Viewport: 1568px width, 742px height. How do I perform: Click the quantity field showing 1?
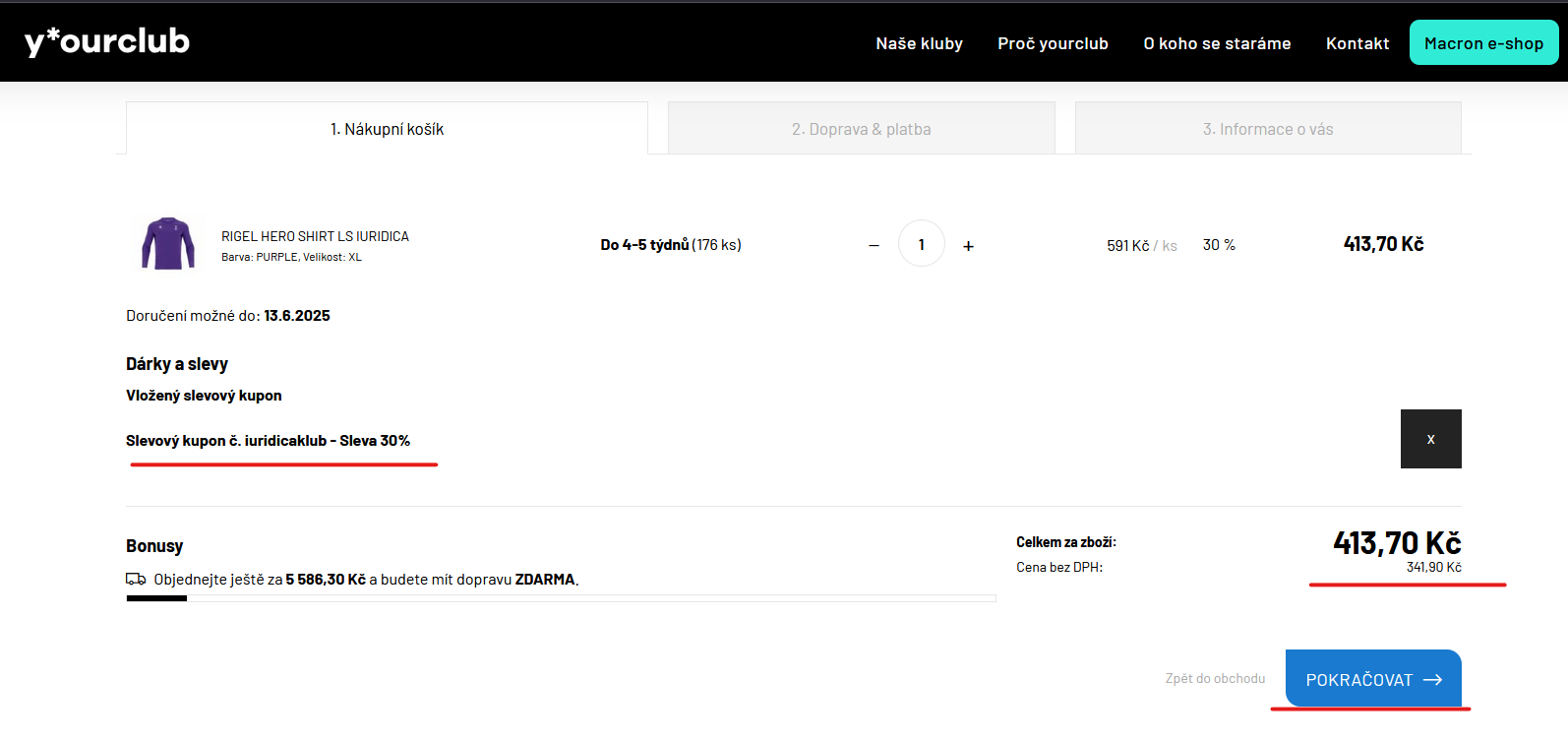pyautogui.click(x=922, y=244)
